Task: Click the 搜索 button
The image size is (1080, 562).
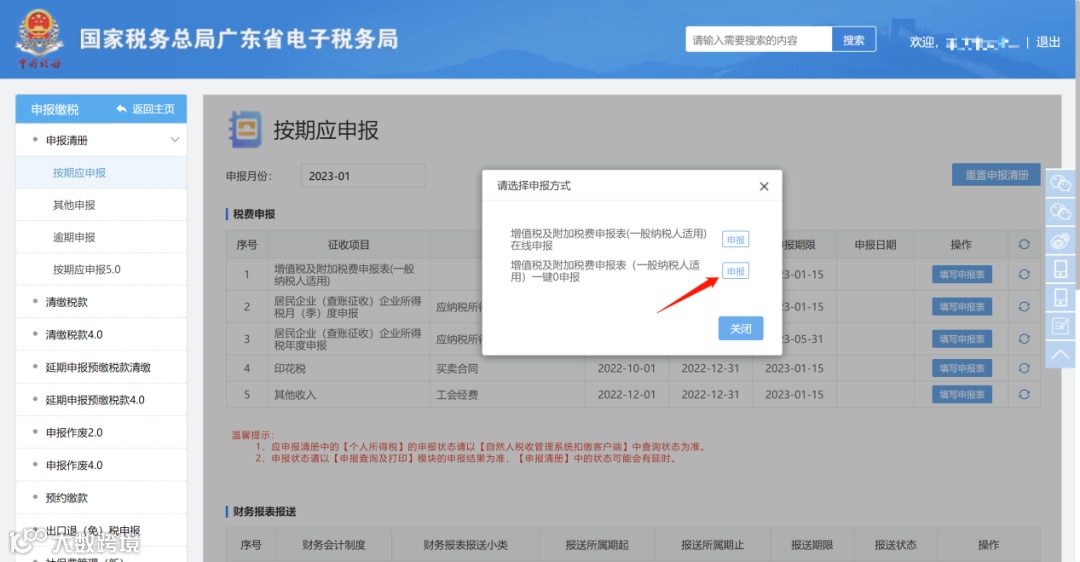Action: [x=853, y=40]
